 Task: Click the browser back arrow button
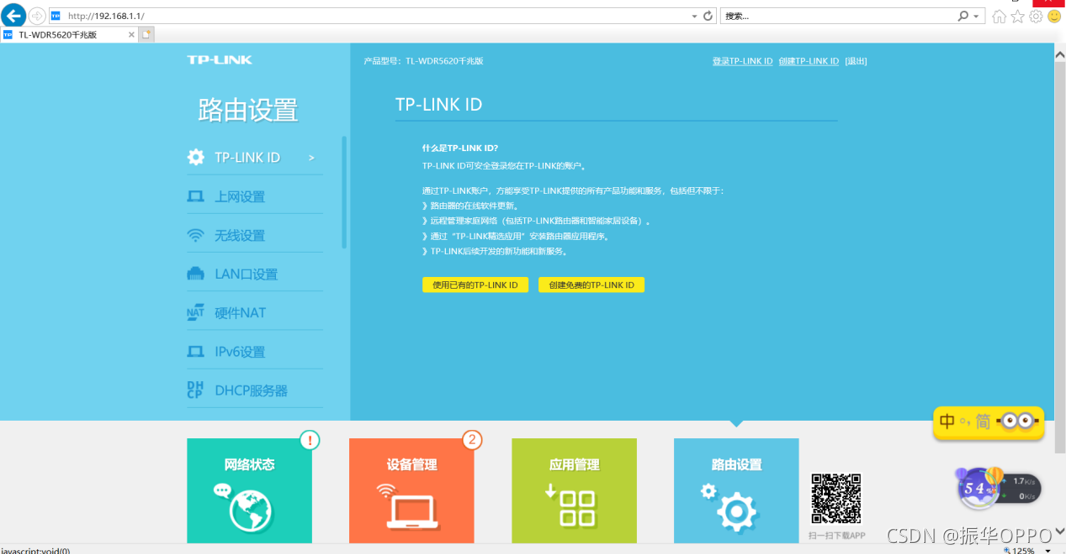[14, 15]
